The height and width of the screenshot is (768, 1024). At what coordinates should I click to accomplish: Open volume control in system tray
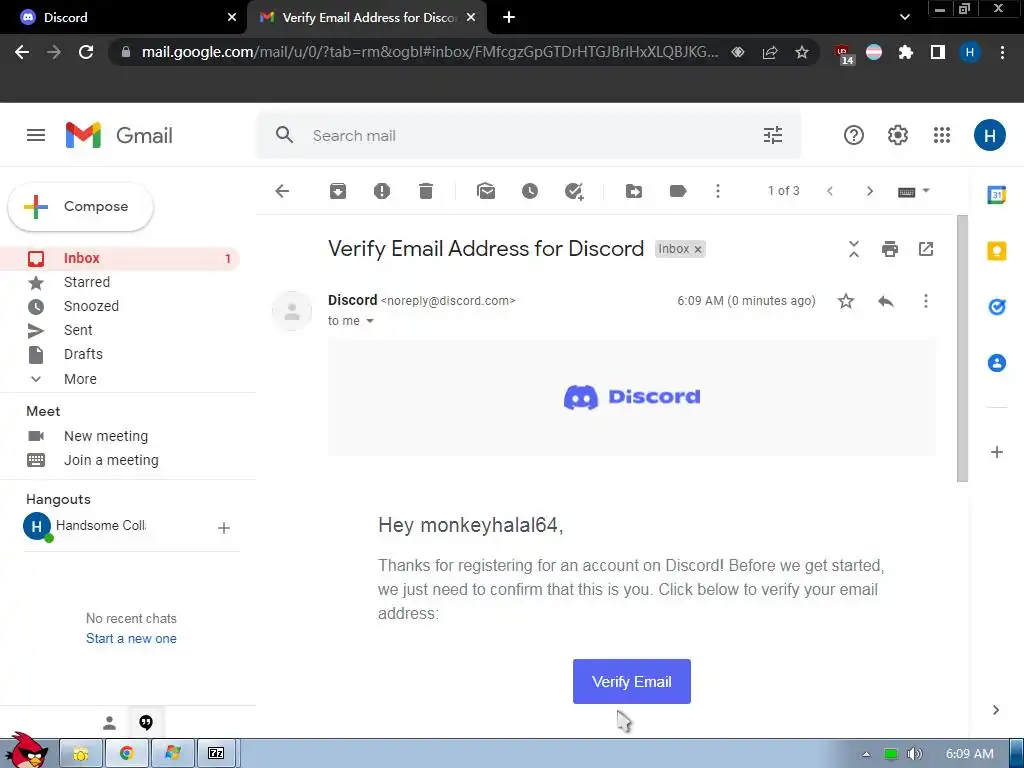914,754
